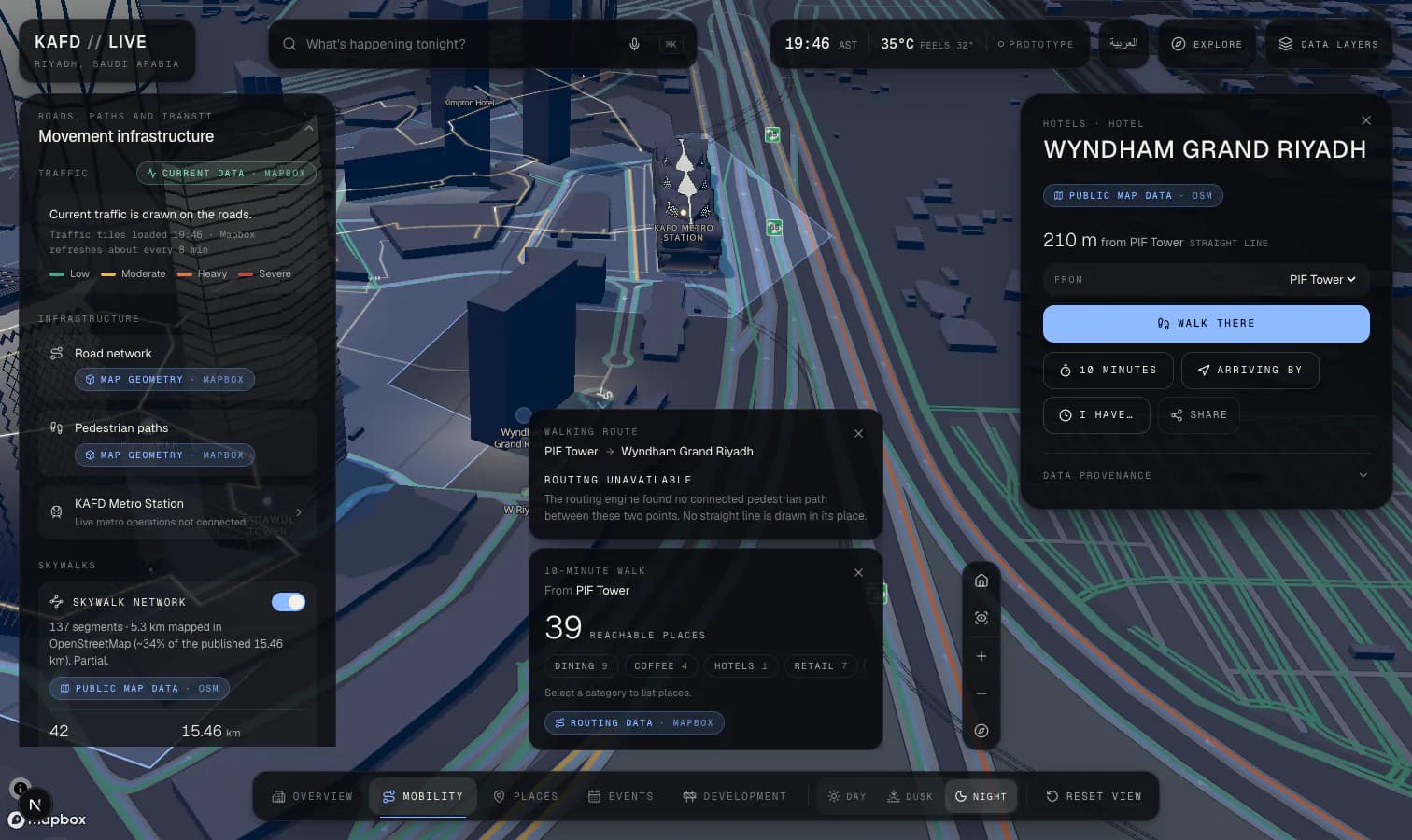Click the Walk There button

[x=1207, y=324]
